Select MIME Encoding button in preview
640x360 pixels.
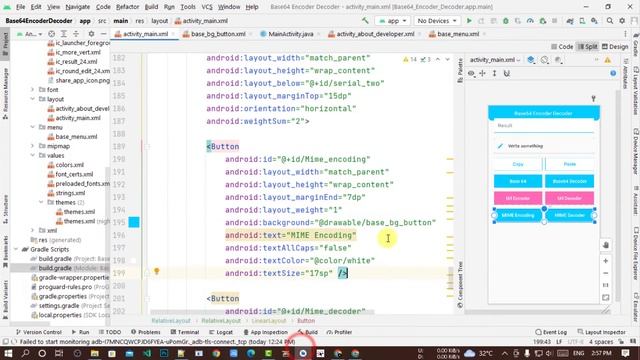coord(518,215)
